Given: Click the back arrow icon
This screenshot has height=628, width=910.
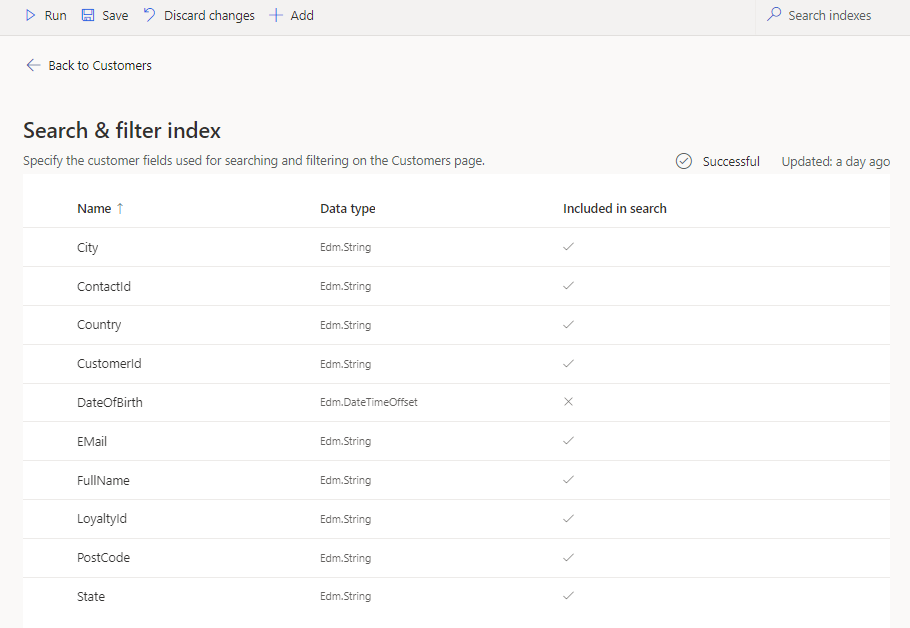Looking at the screenshot, I should click(34, 65).
